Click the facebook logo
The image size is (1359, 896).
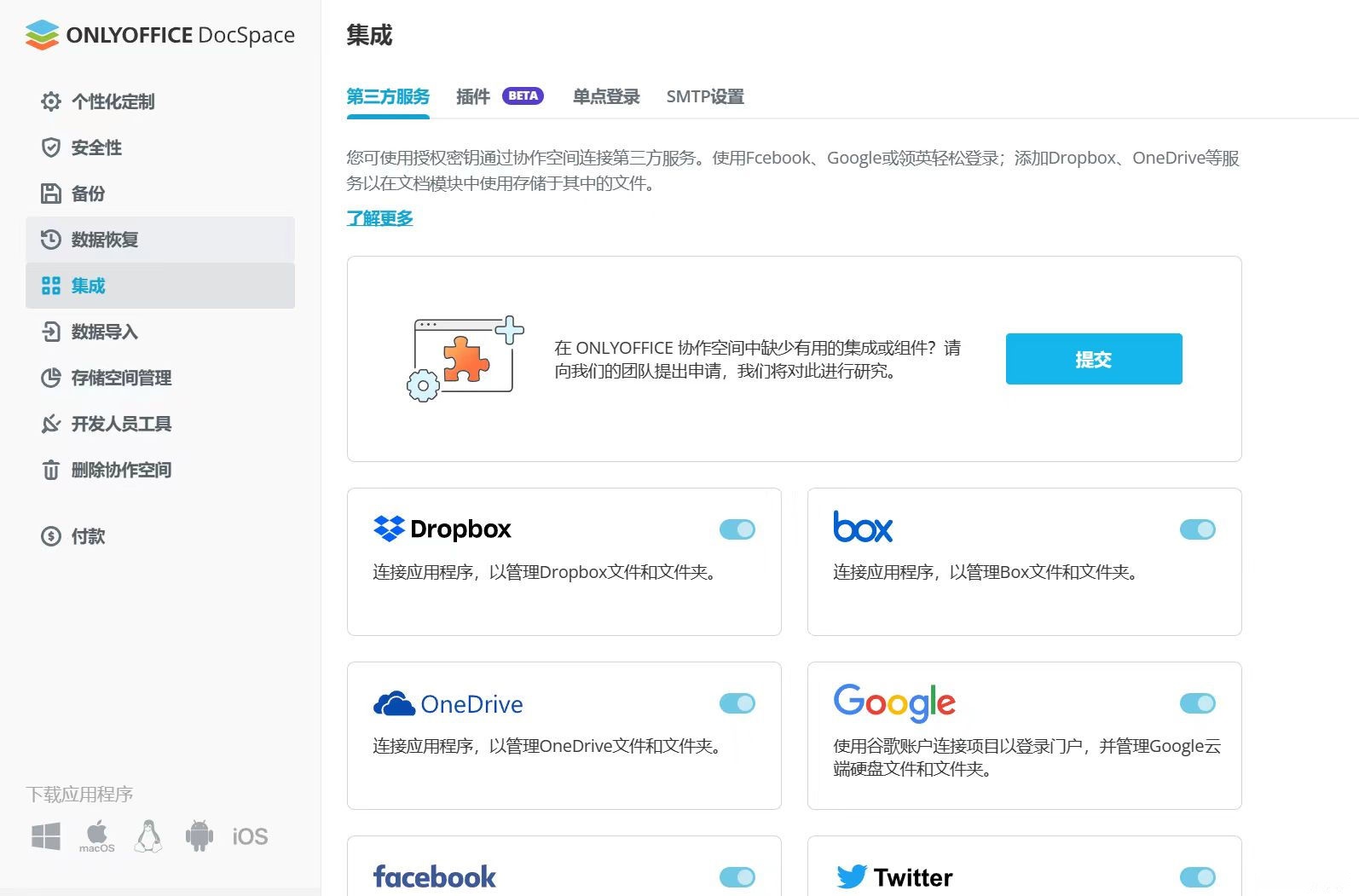(435, 876)
